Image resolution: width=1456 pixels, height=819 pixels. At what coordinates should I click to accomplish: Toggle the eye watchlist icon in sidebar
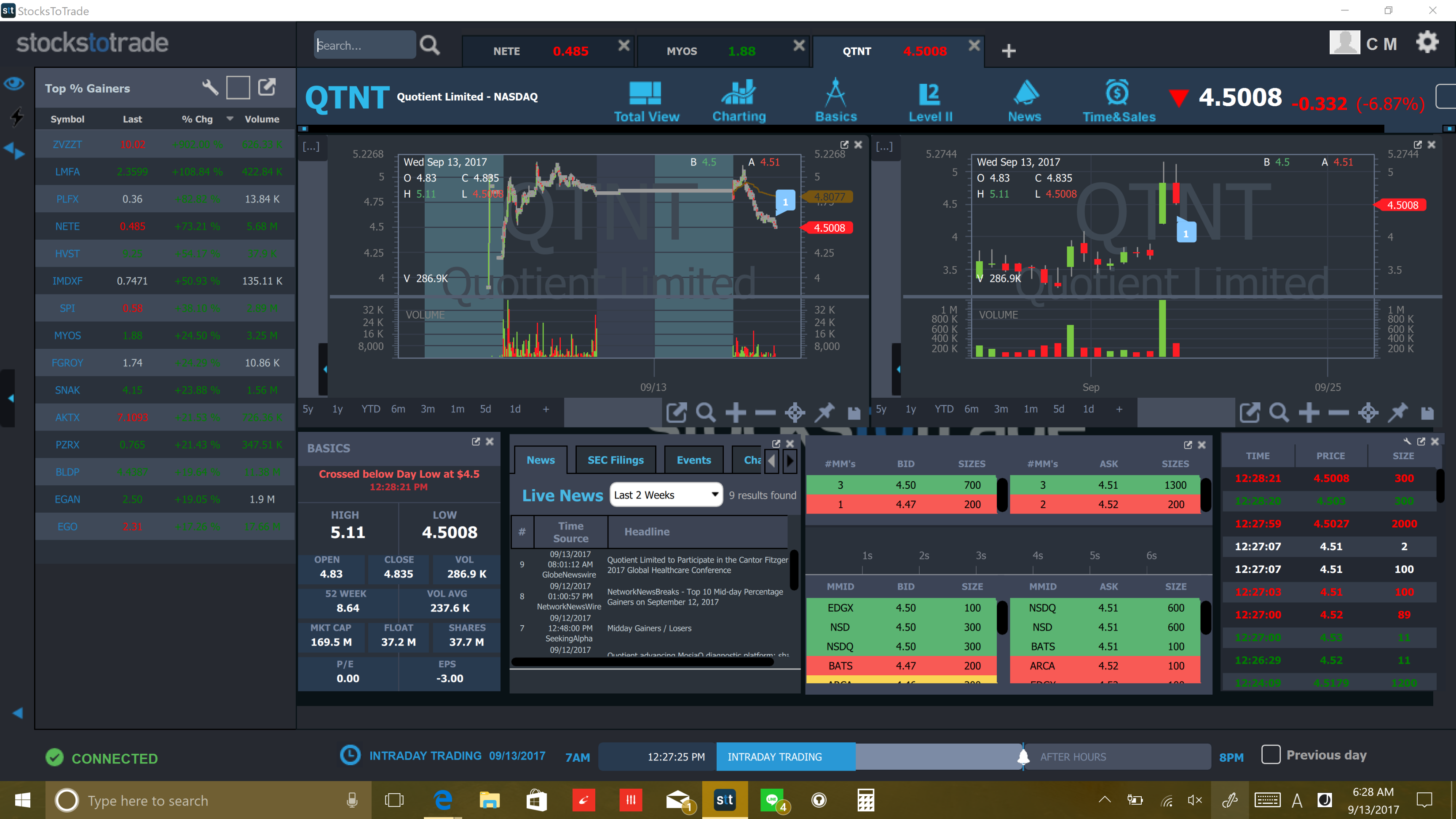[14, 84]
